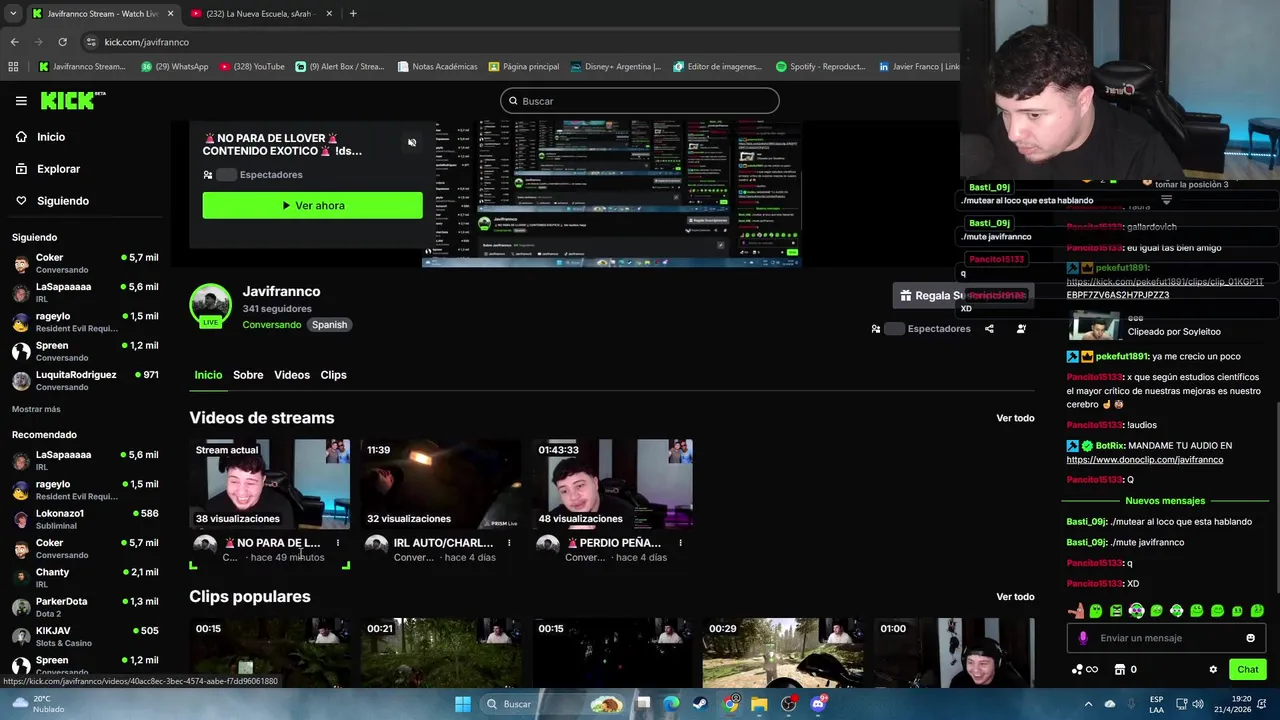Select the pointing hand emote
The image size is (1280, 720).
pos(1076,611)
